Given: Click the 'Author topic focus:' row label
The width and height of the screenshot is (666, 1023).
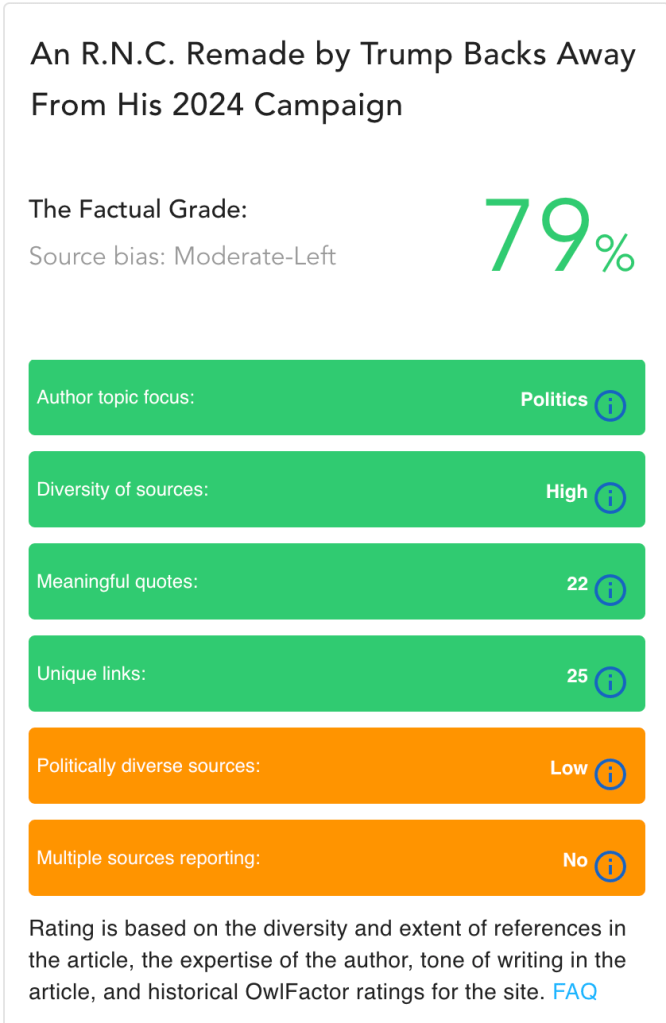Looking at the screenshot, I should 115,398.
